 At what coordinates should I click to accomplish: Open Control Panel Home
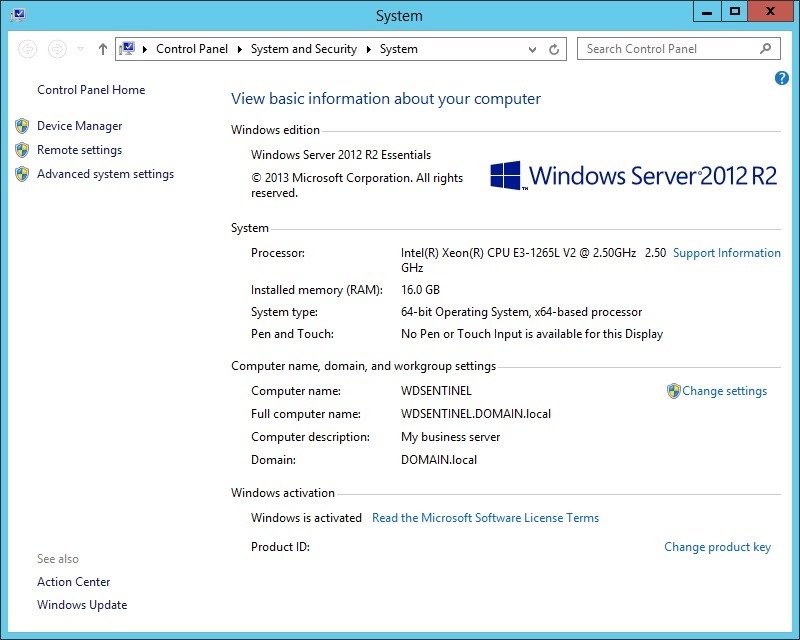click(91, 90)
